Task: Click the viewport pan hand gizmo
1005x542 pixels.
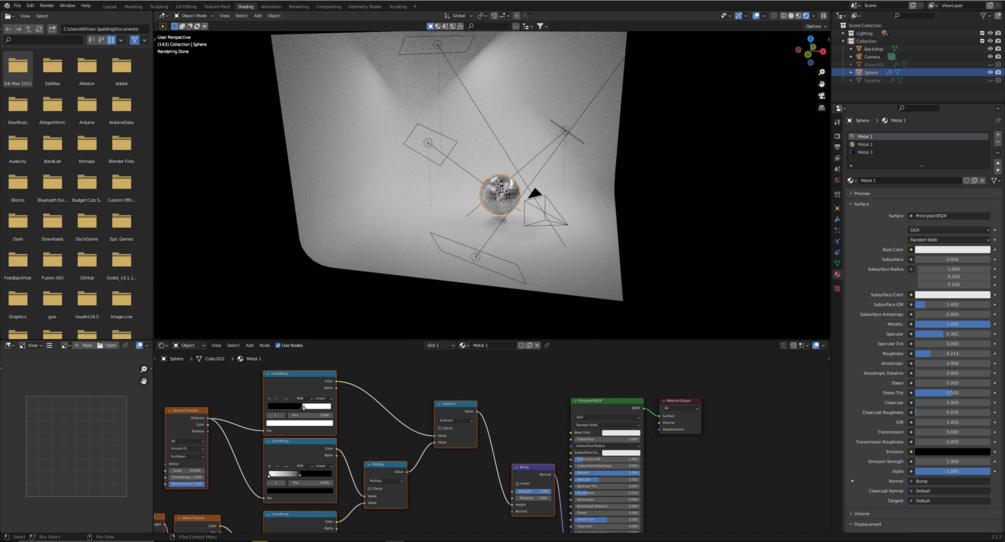Action: (x=822, y=84)
